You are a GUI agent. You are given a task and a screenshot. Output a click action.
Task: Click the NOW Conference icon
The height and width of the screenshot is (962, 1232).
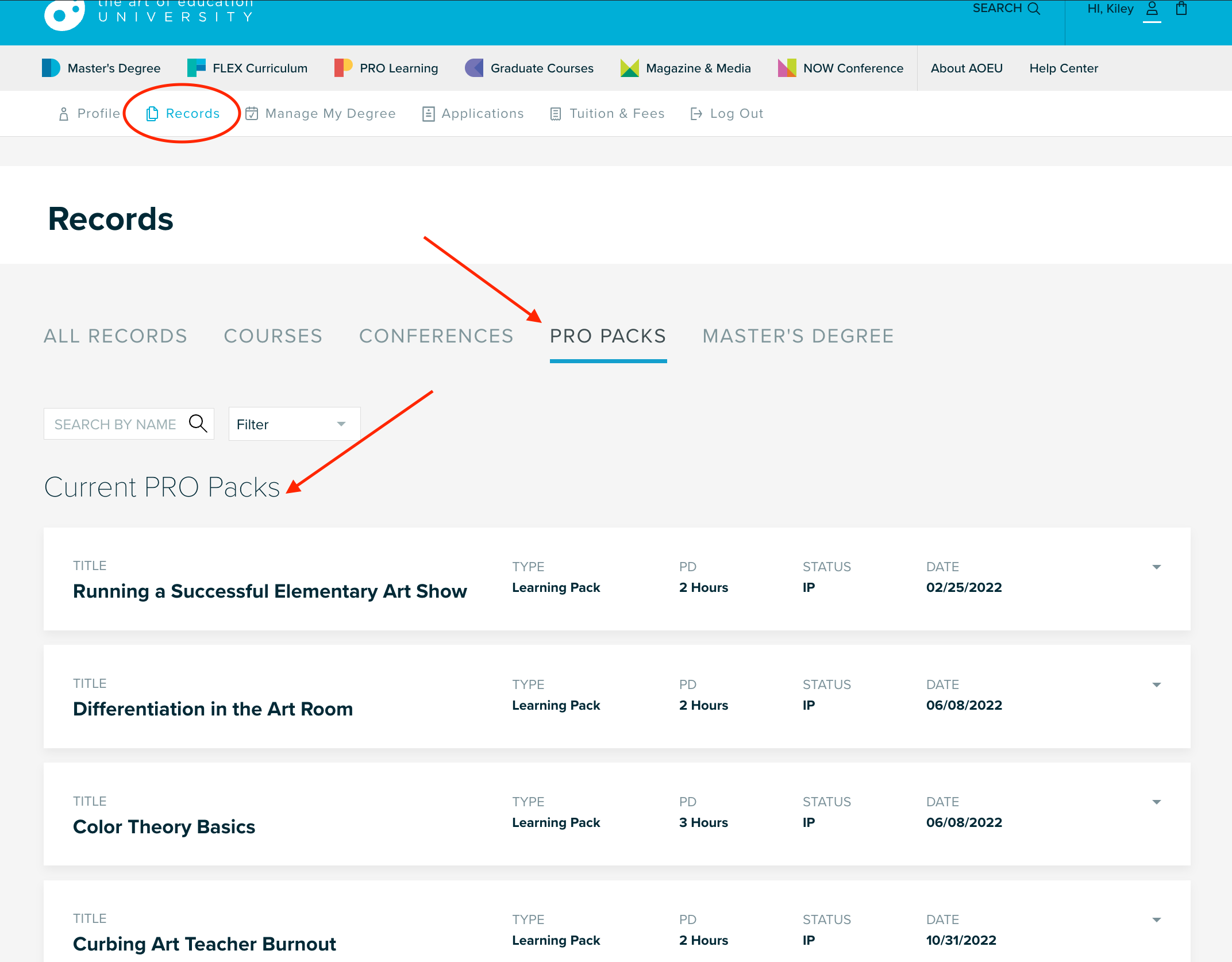(787, 68)
